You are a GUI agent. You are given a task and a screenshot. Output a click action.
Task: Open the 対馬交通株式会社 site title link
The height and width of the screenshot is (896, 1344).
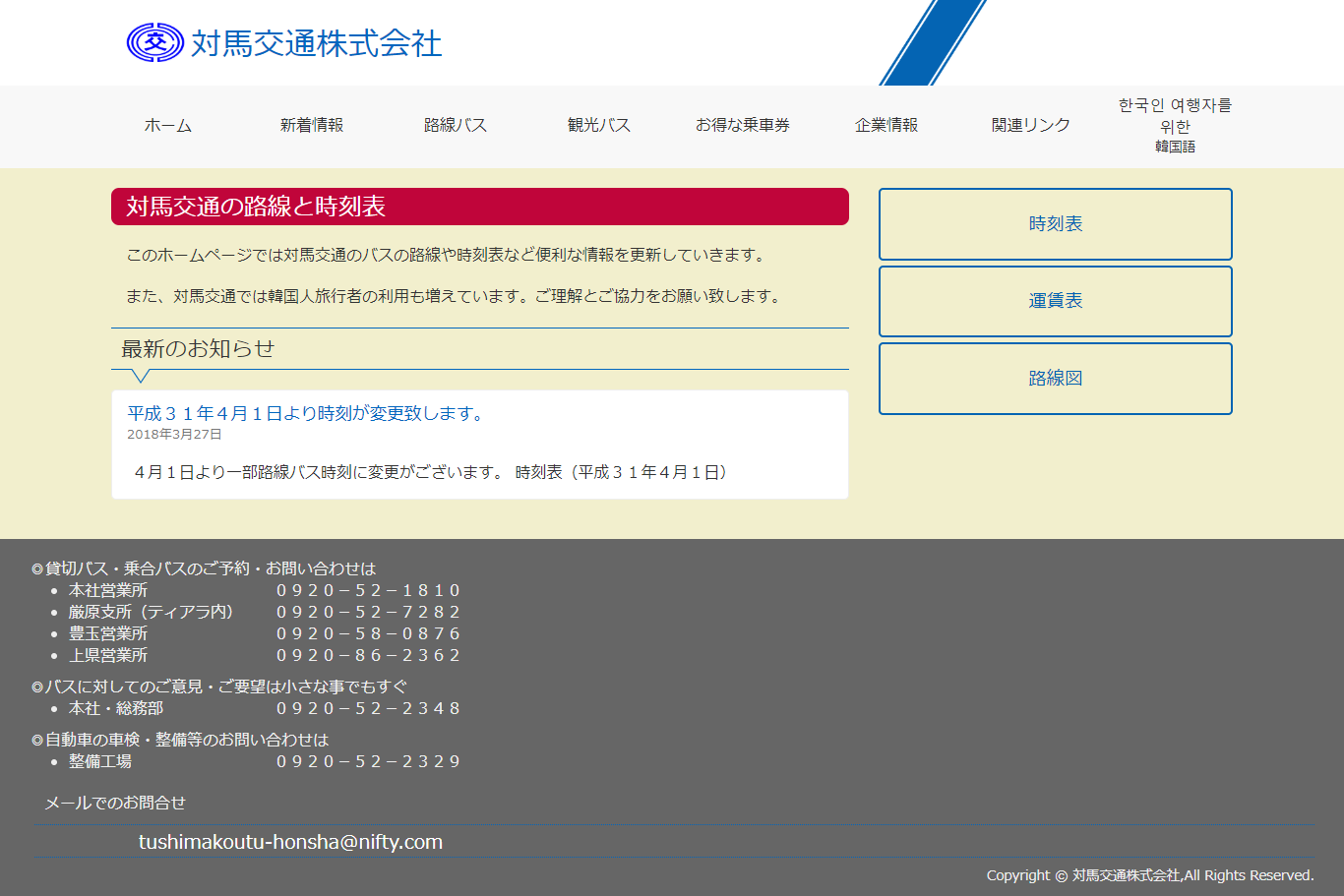(x=316, y=43)
